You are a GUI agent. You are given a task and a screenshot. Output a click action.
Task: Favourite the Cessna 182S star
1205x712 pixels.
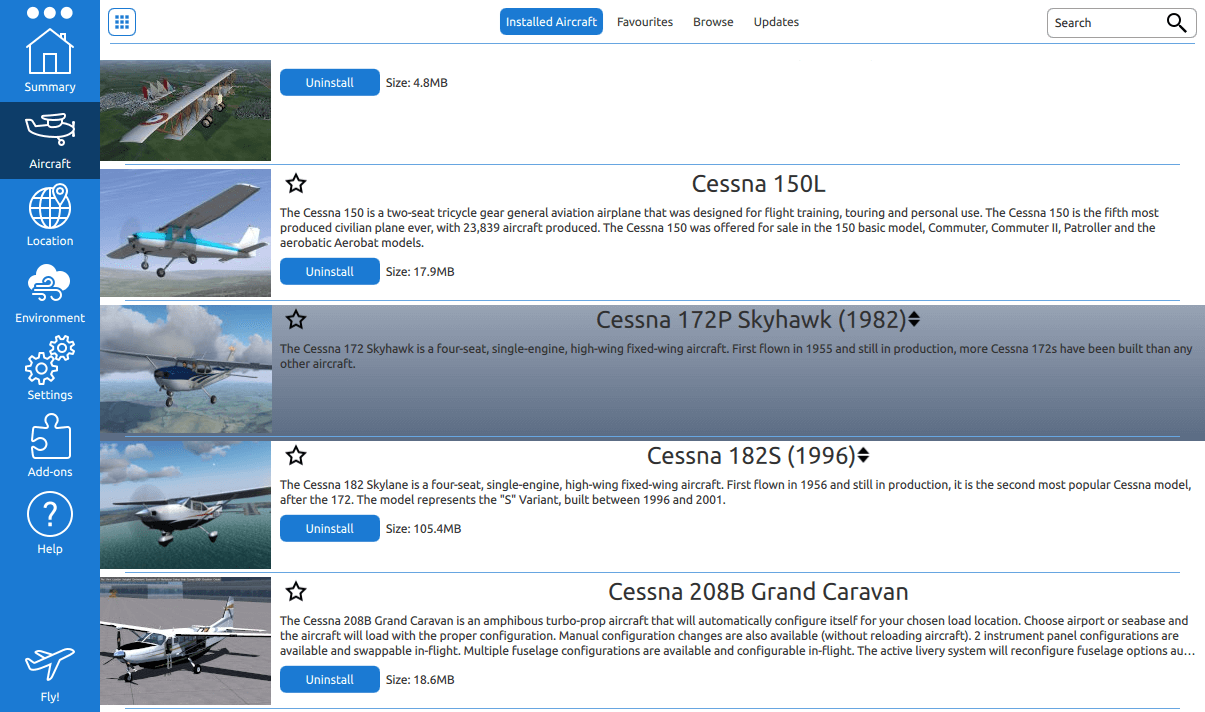296,456
